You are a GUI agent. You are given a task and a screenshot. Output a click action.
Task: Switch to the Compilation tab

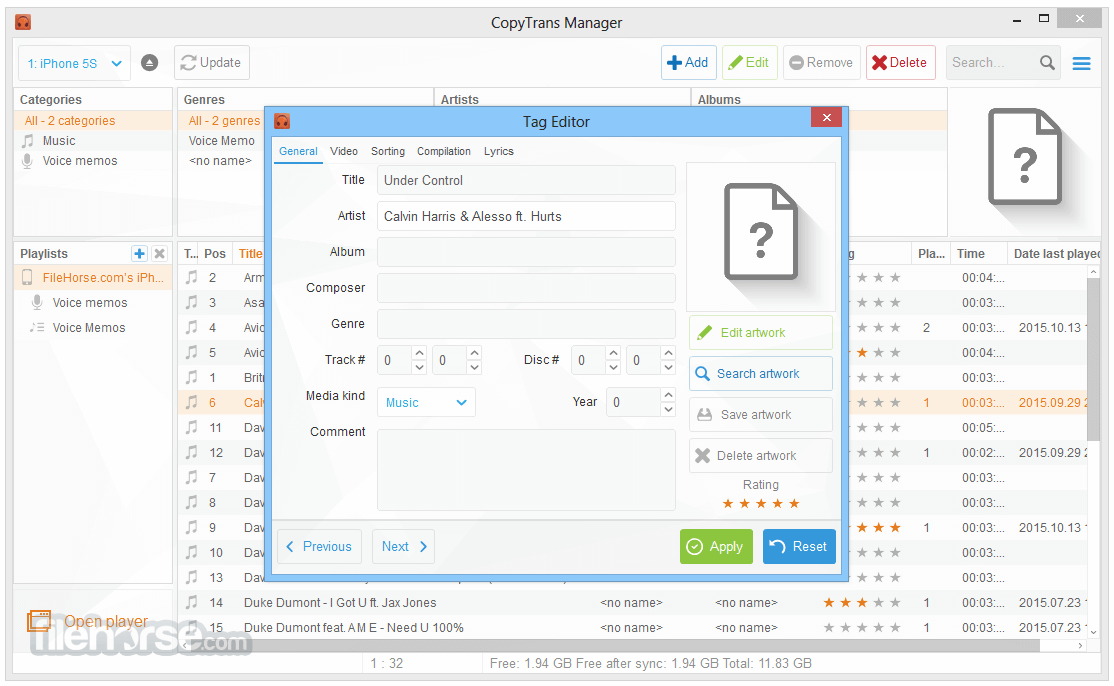click(444, 151)
